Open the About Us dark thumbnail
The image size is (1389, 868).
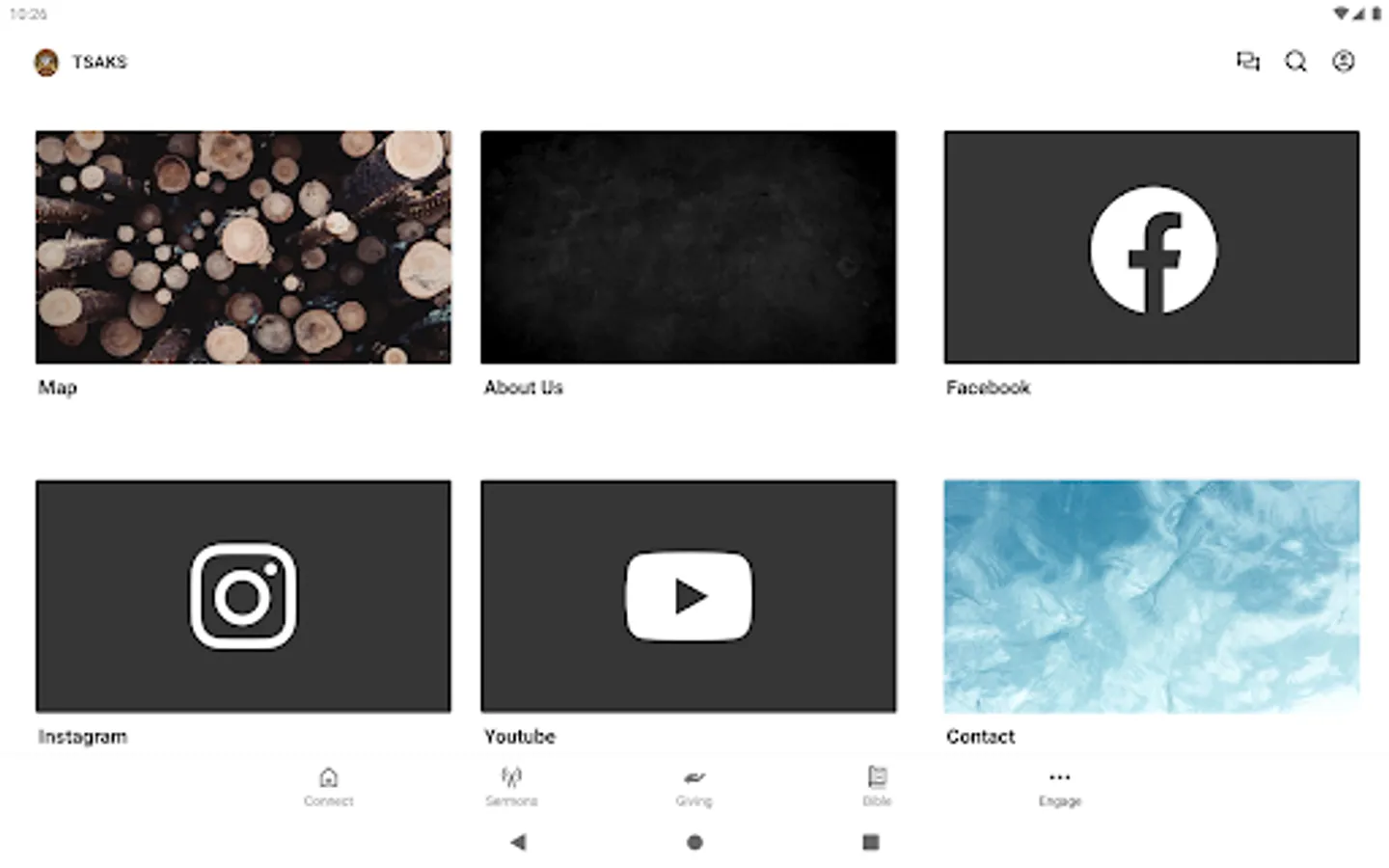tap(689, 247)
